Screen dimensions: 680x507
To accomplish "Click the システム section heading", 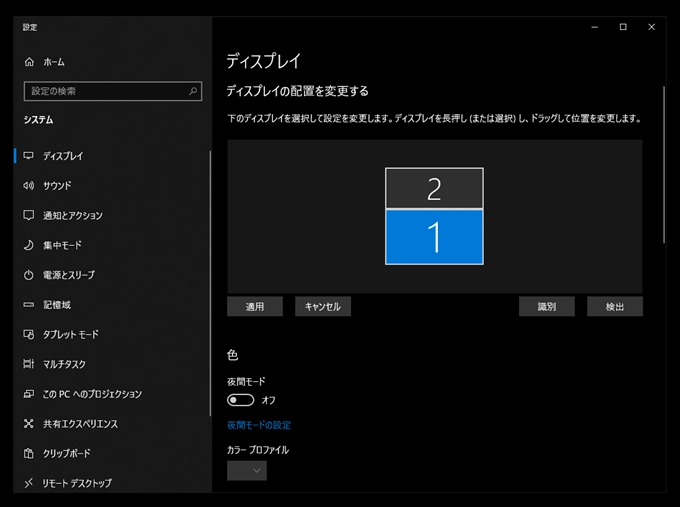I will 39,120.
